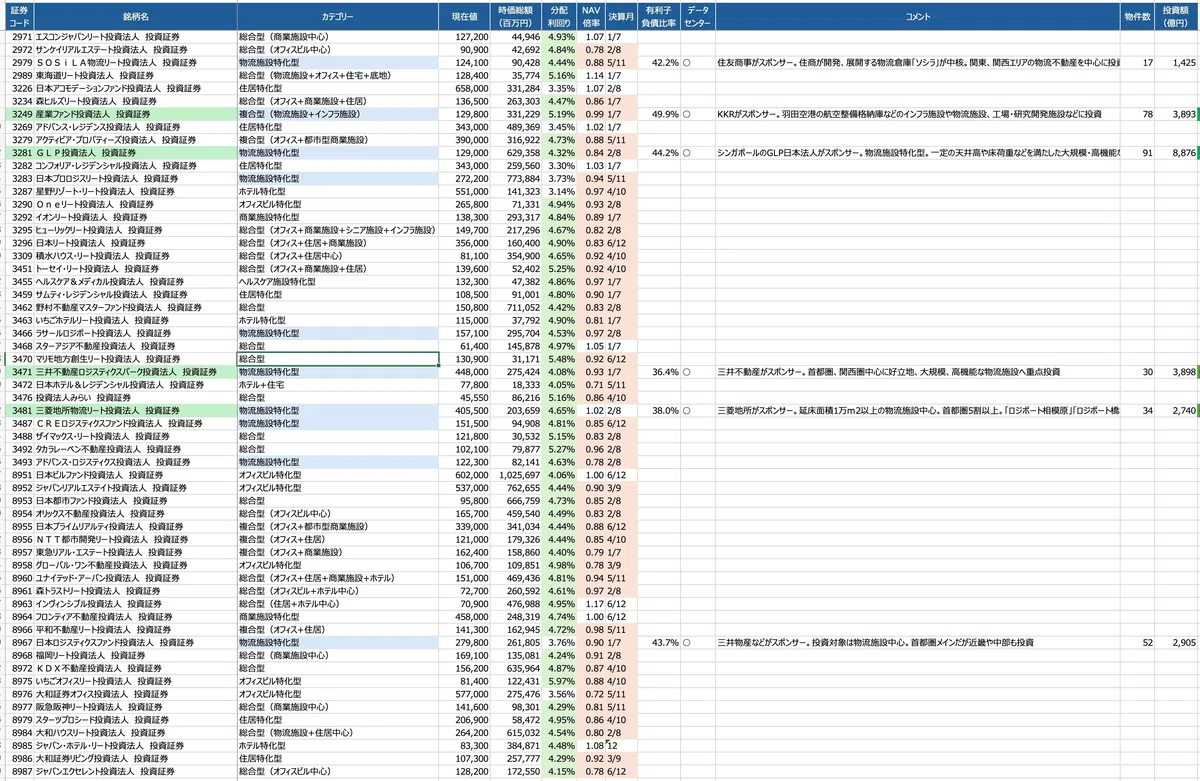This screenshot has height=781, width=1200.
Task: Click the 投資額（億円） header cell
Action: click(x=1176, y=17)
